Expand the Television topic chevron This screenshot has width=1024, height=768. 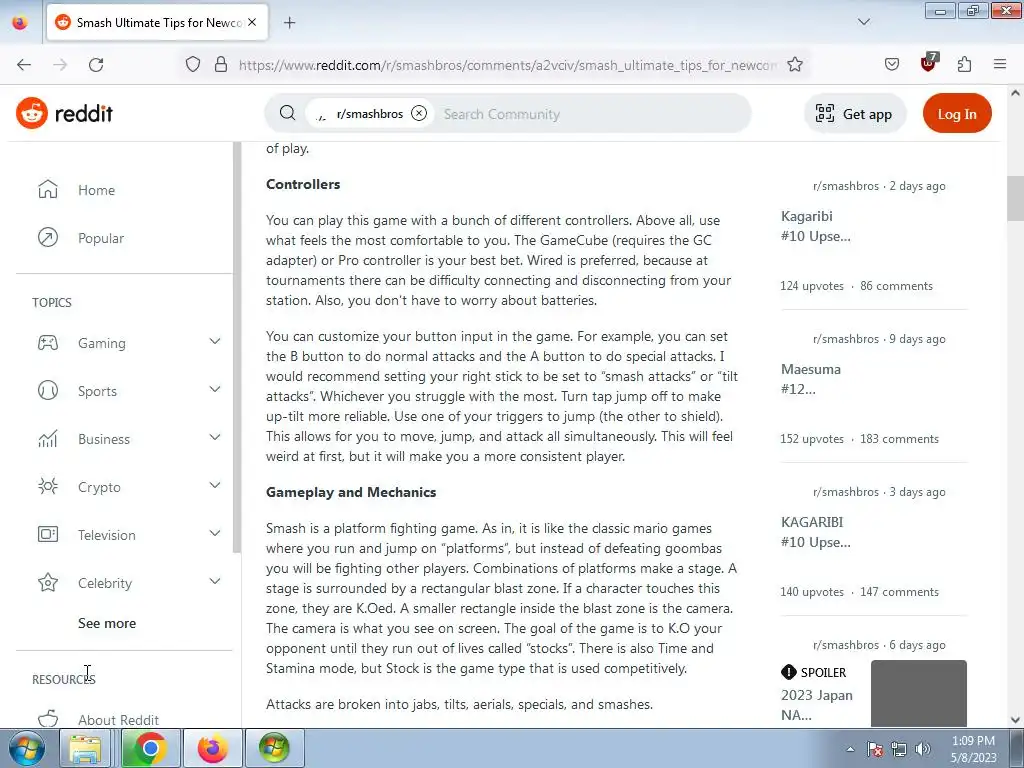(215, 534)
